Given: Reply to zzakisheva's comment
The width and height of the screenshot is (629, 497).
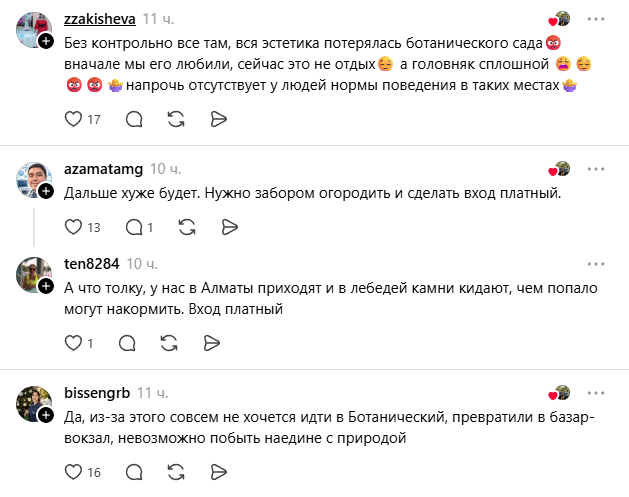Looking at the screenshot, I should [134, 119].
